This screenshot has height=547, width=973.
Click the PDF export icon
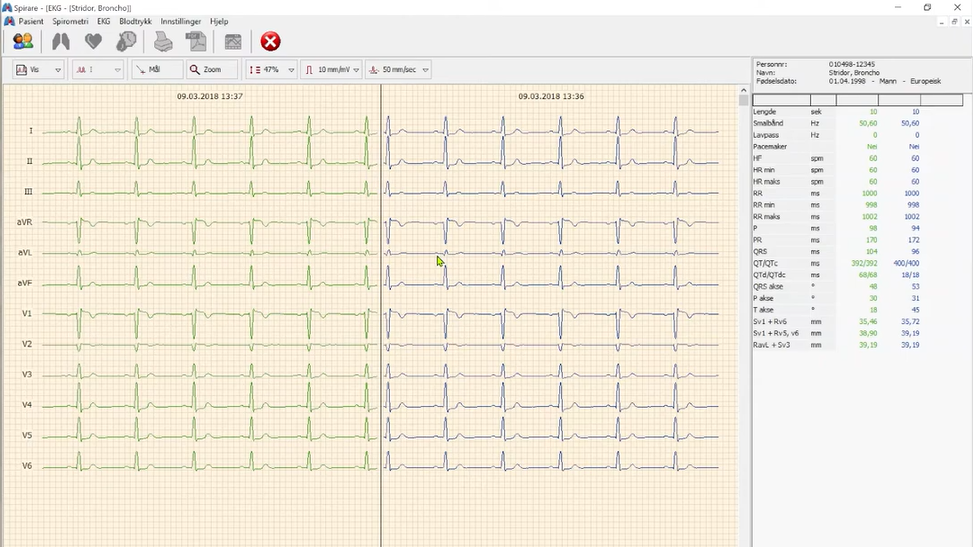pos(196,42)
